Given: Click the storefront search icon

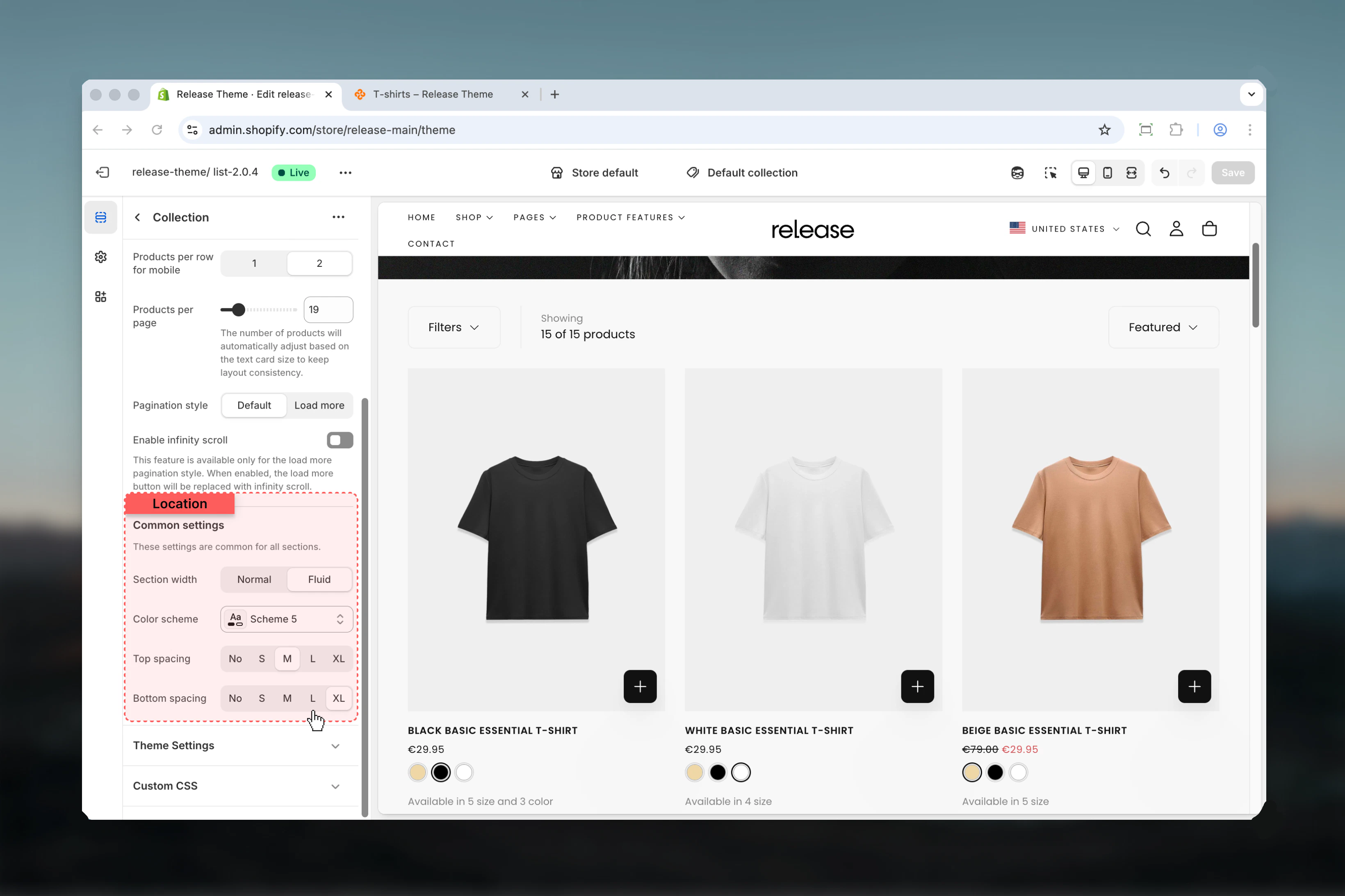Looking at the screenshot, I should point(1143,229).
